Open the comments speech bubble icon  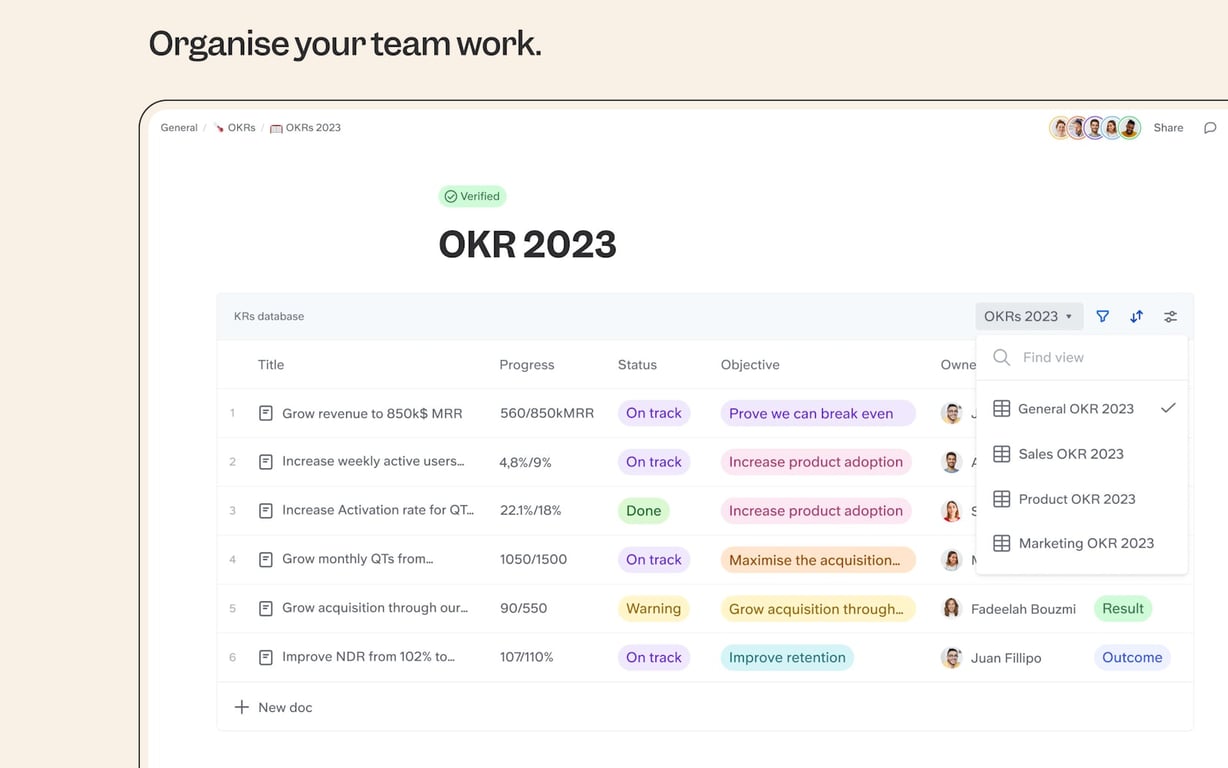point(1210,128)
